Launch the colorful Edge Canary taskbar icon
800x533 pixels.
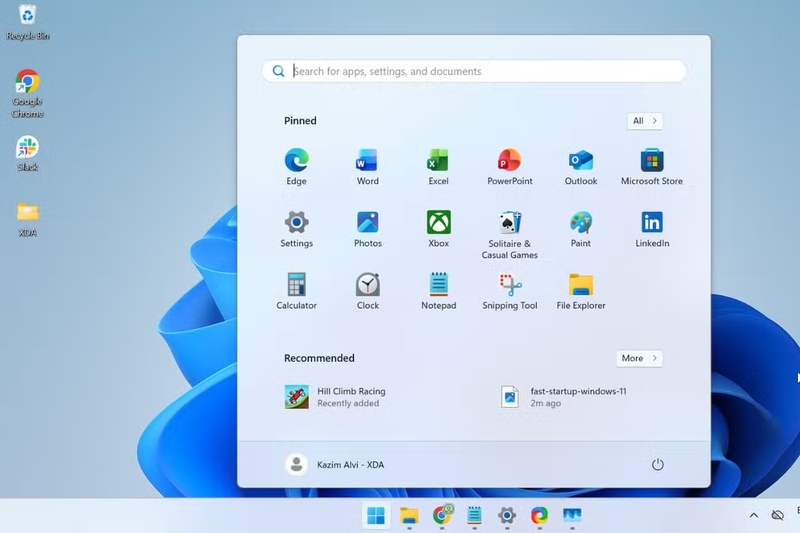539,515
